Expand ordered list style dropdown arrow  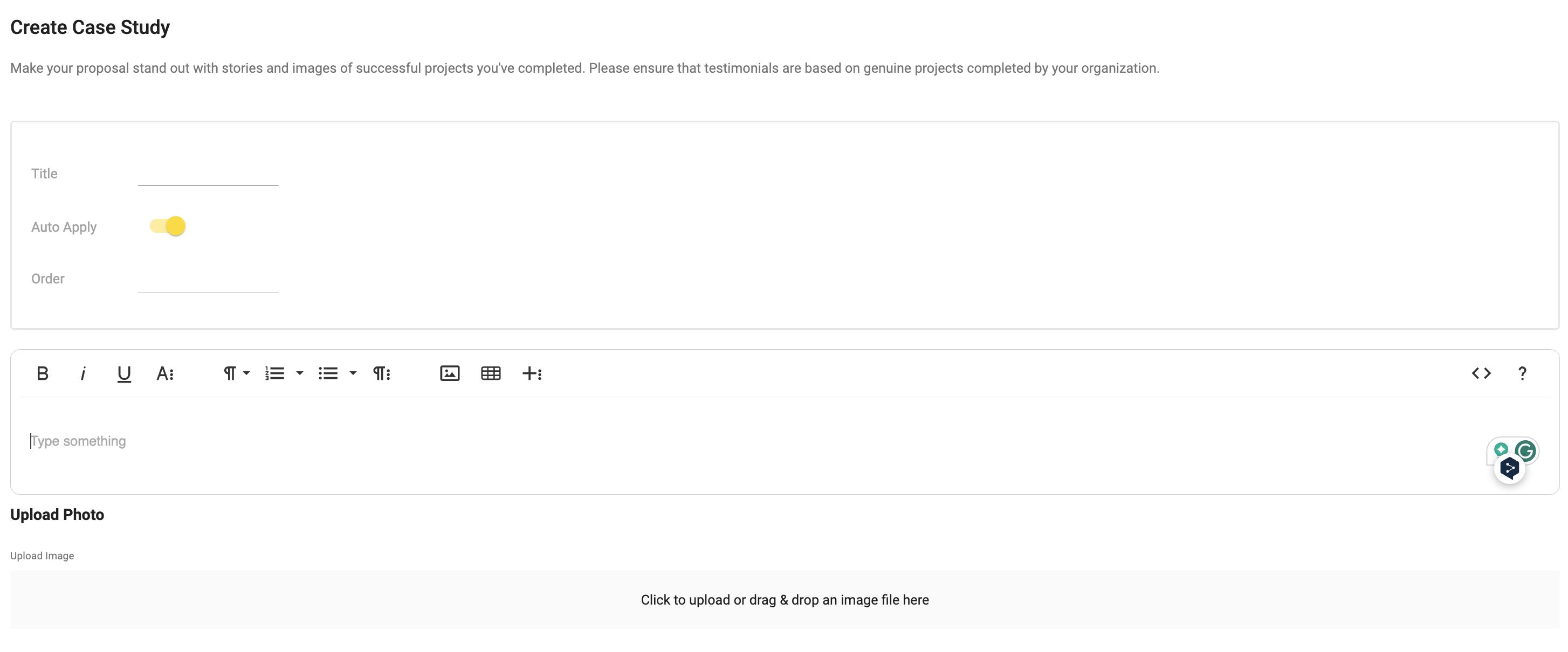(x=299, y=373)
